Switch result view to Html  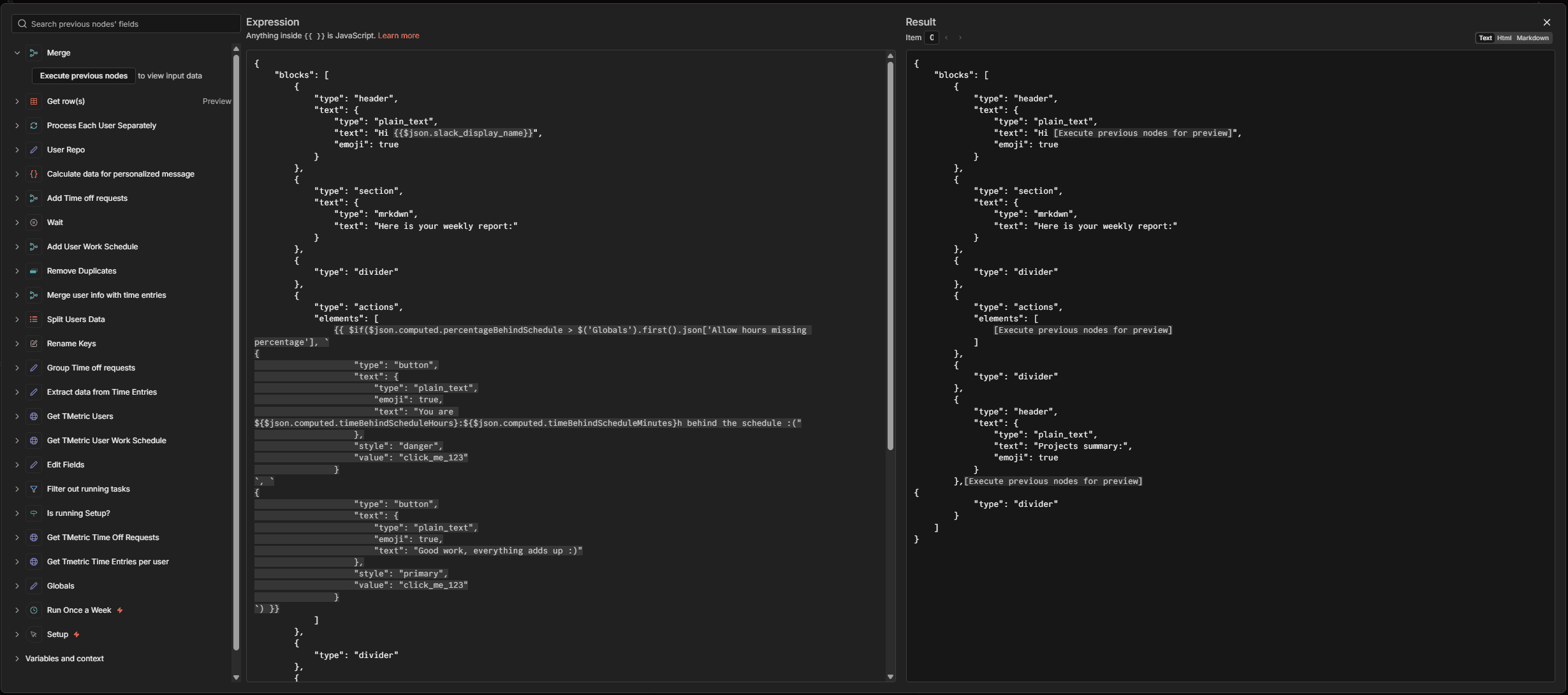[x=1504, y=38]
